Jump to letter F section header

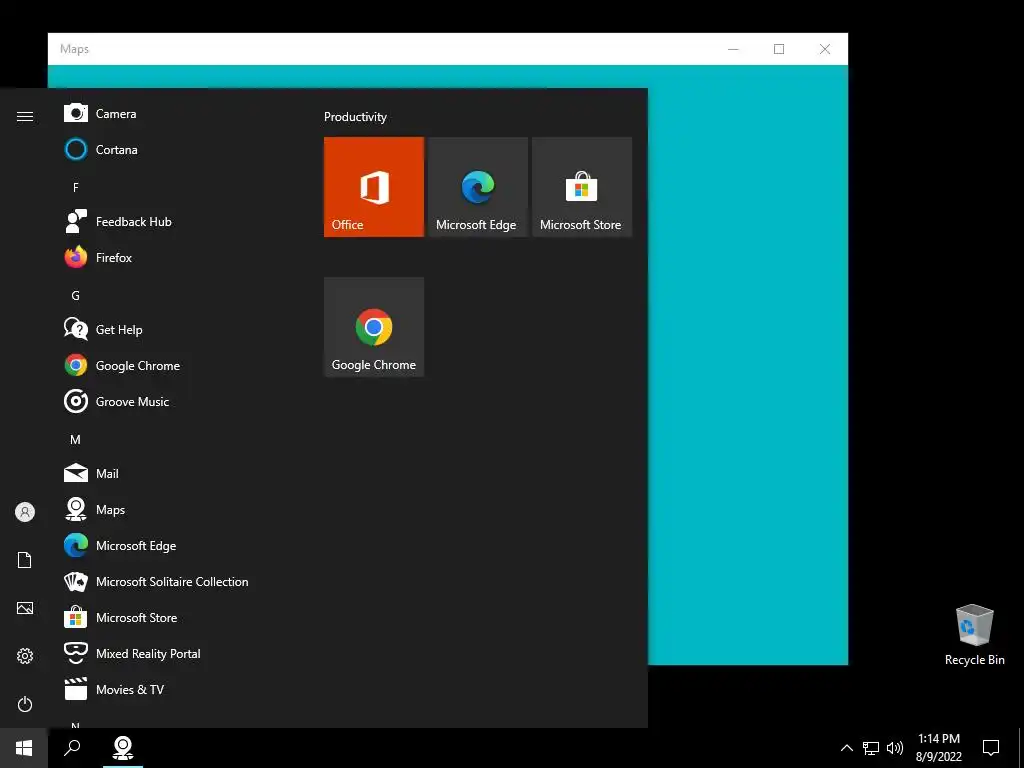[76, 187]
